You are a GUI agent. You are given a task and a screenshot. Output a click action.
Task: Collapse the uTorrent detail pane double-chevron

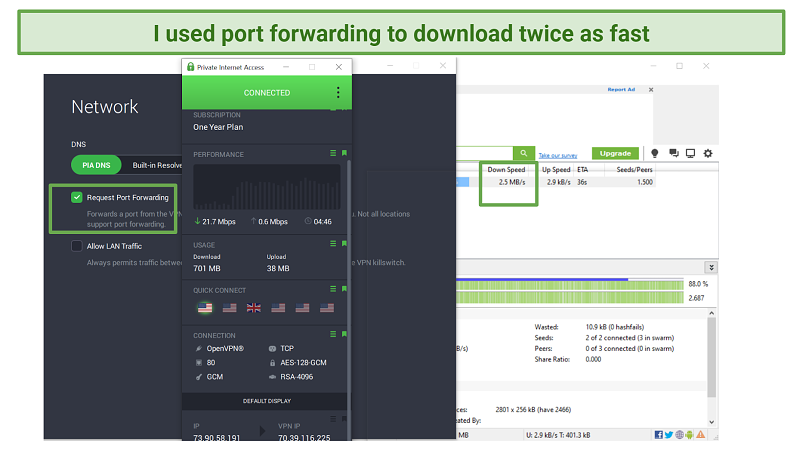pyautogui.click(x=711, y=267)
